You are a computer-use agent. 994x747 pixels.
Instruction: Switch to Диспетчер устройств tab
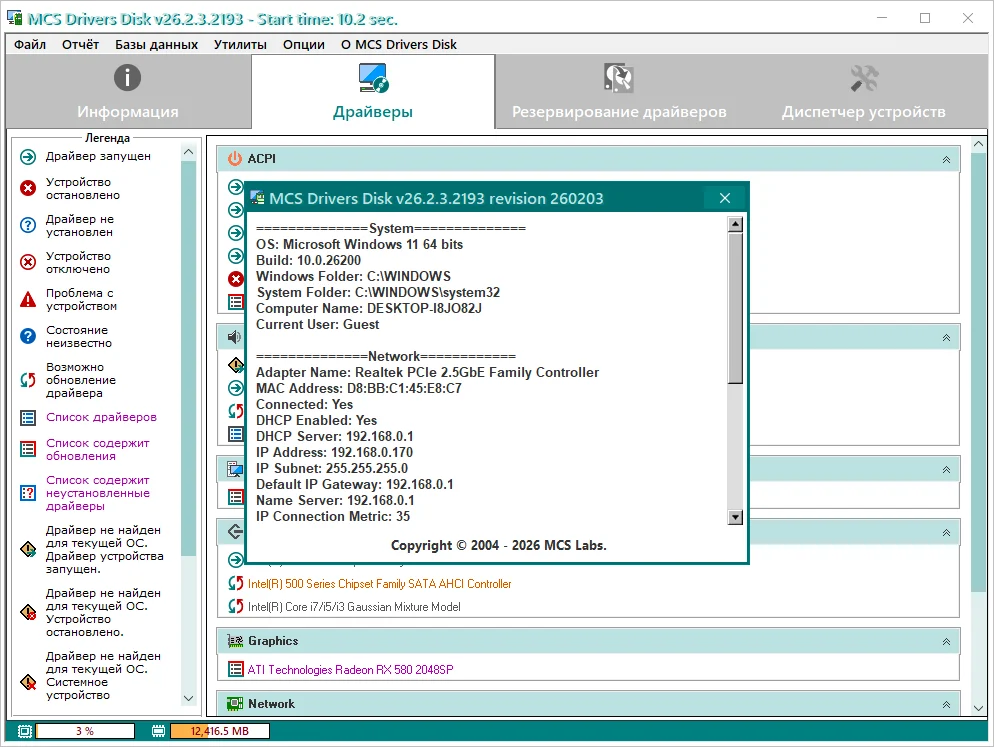pyautogui.click(x=863, y=92)
